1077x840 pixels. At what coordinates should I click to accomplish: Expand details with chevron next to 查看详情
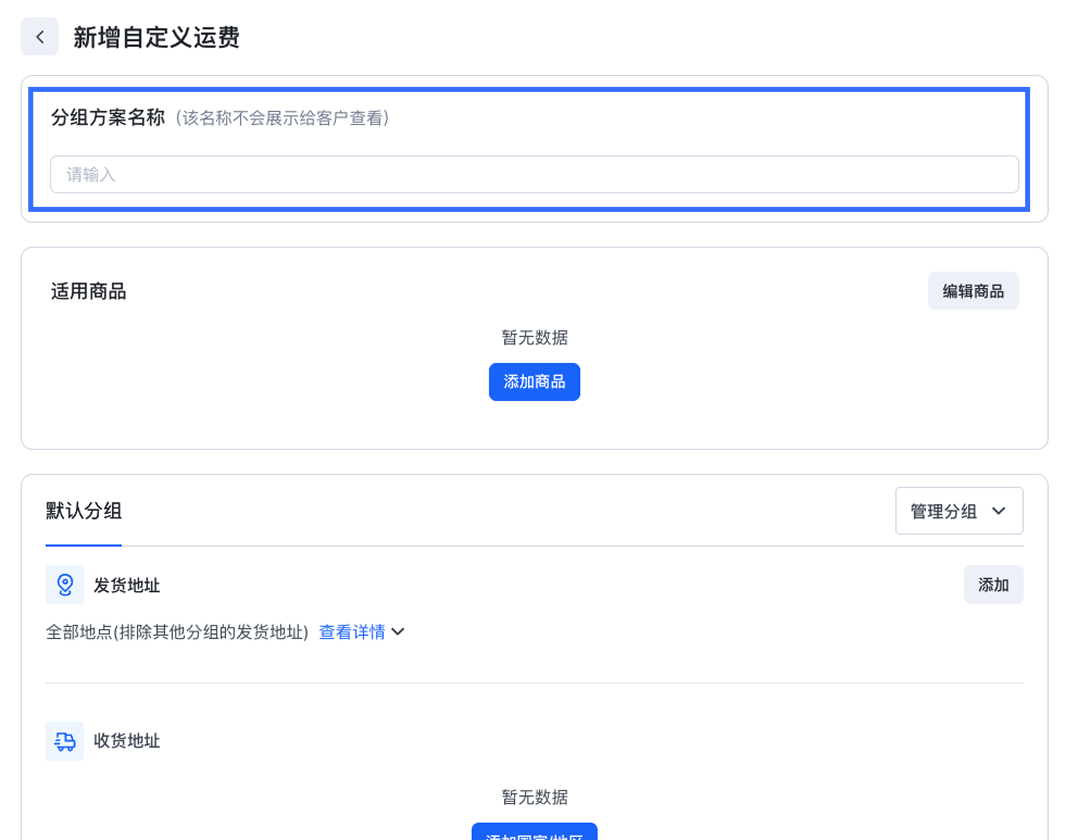398,632
